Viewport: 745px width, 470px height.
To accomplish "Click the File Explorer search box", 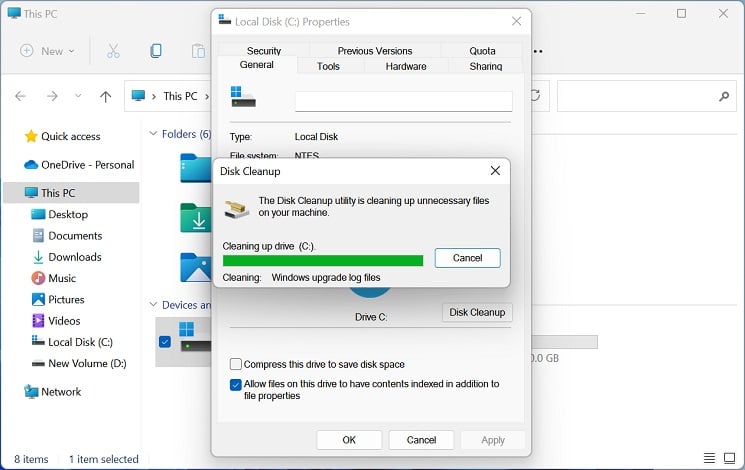I will (646, 96).
